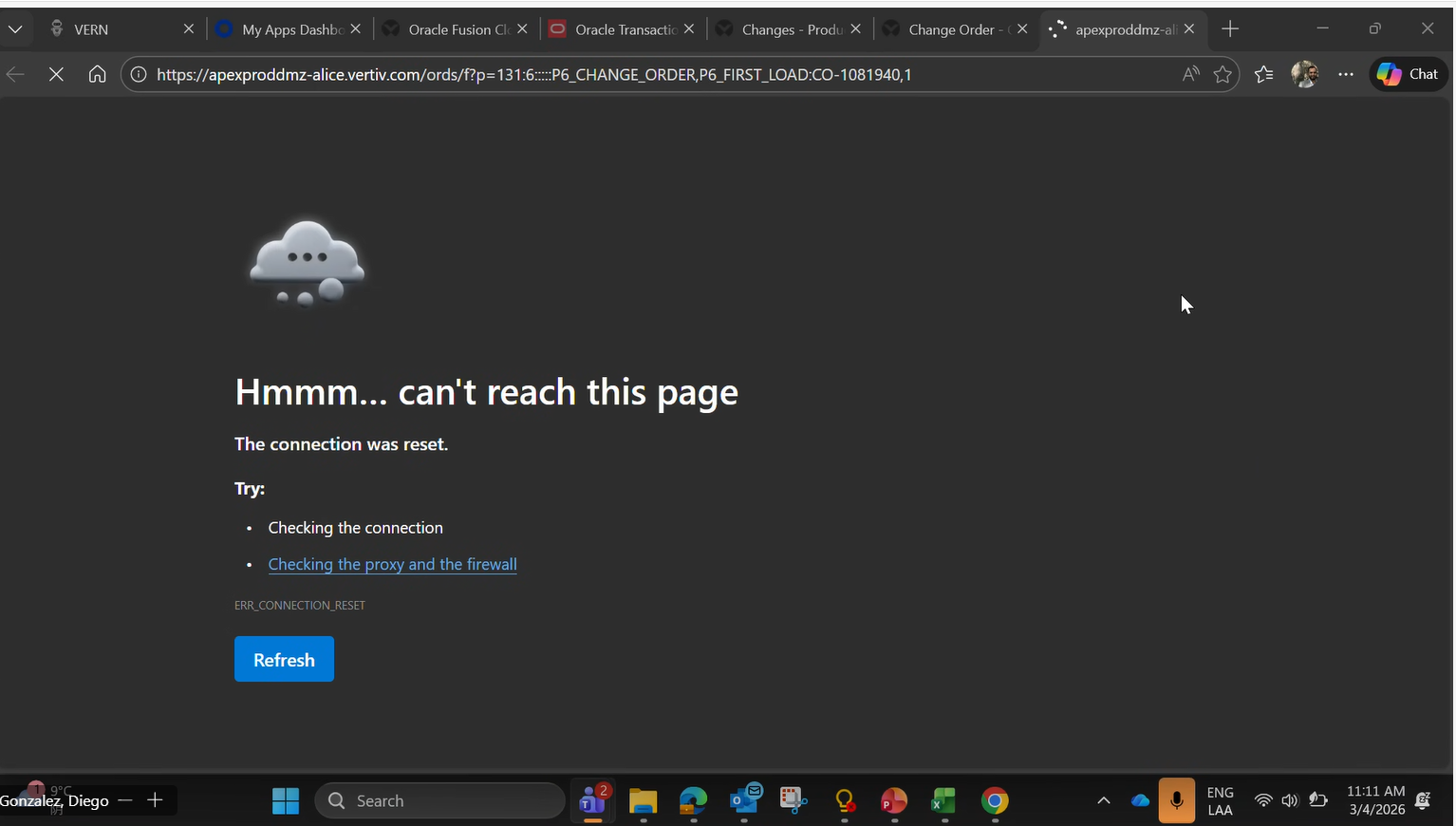Switch to My Apps Dashboard tab
Viewport: 1456px width, 826px height.
point(285,29)
